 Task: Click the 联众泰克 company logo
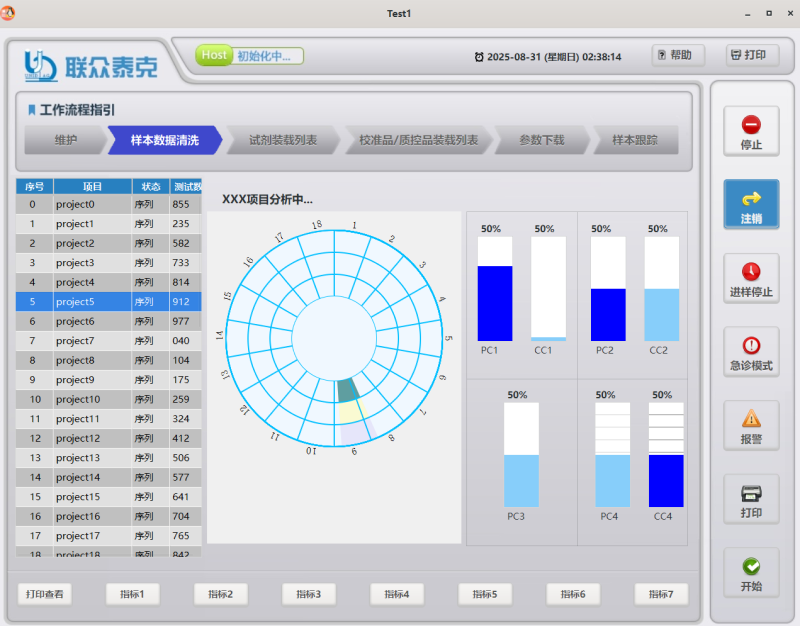pyautogui.click(x=91, y=66)
